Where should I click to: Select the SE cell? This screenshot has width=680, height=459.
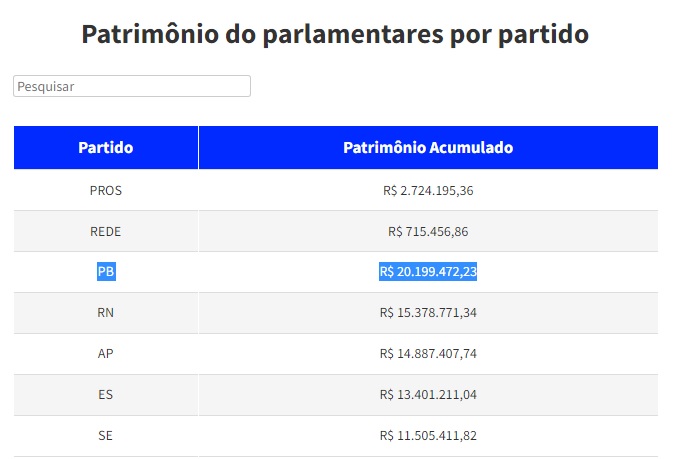point(106,435)
